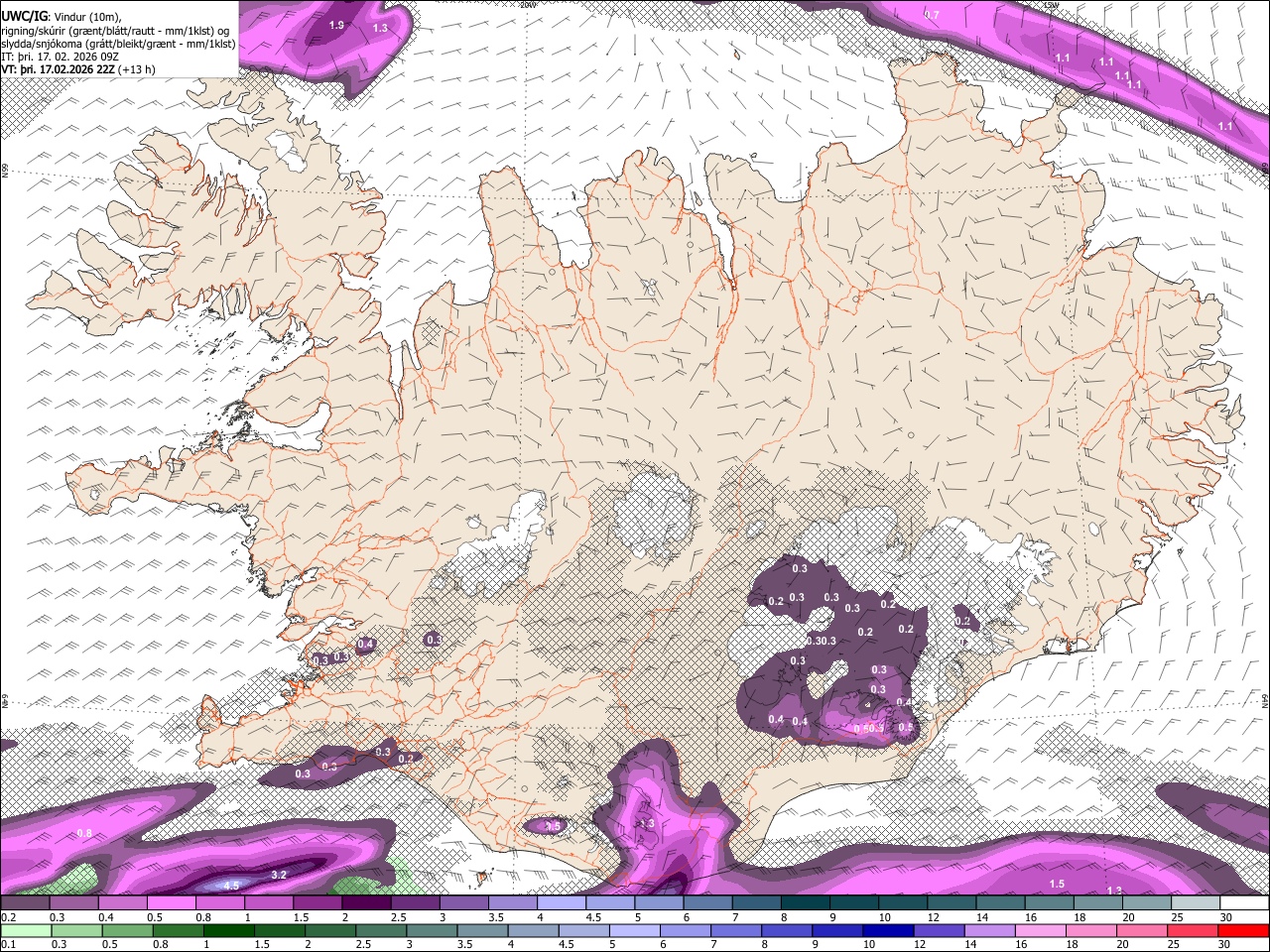
Task: Select the dark navy 10 swatch in lower legend
Action: pyautogui.click(x=889, y=931)
